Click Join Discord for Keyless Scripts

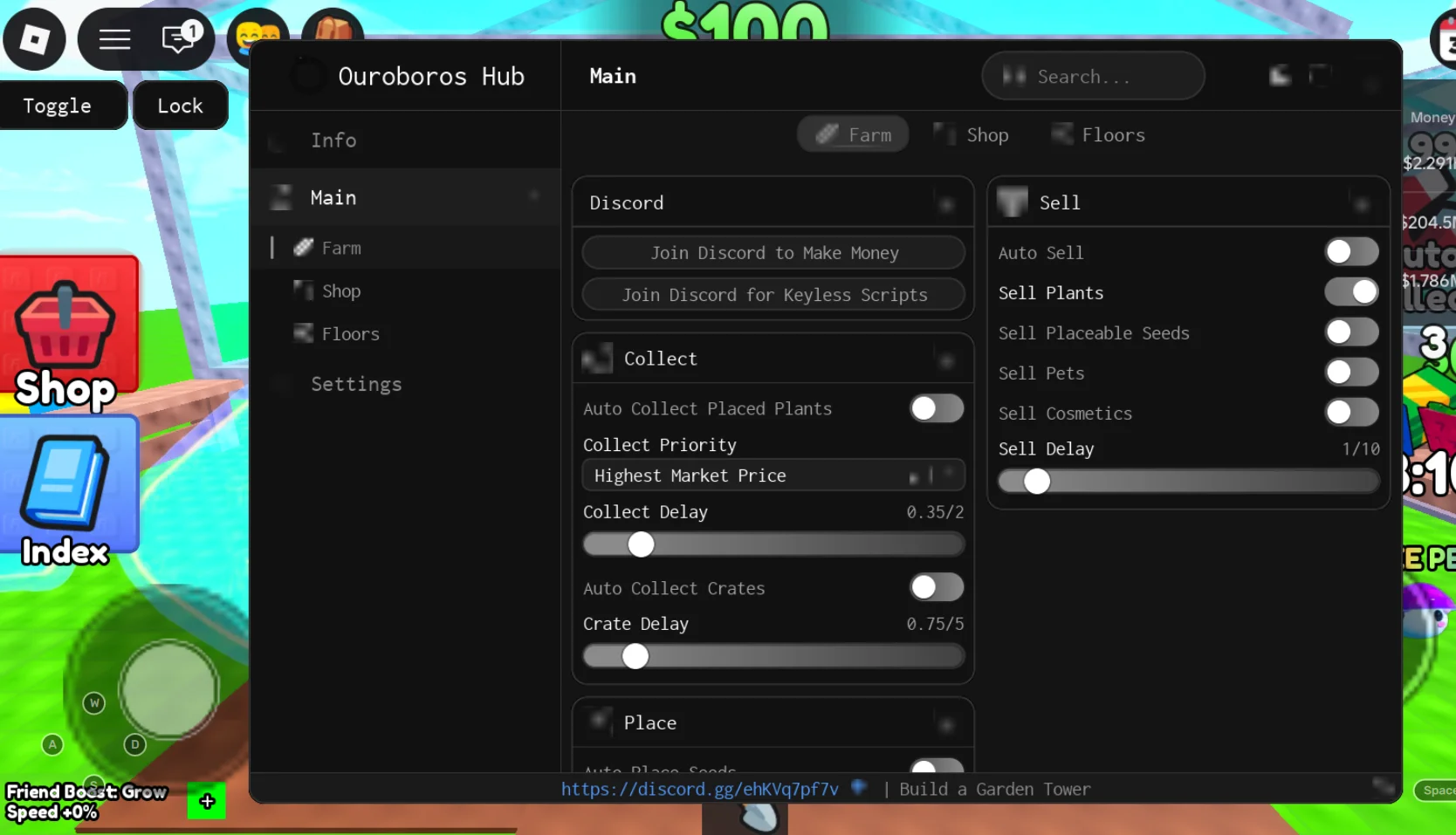point(773,295)
